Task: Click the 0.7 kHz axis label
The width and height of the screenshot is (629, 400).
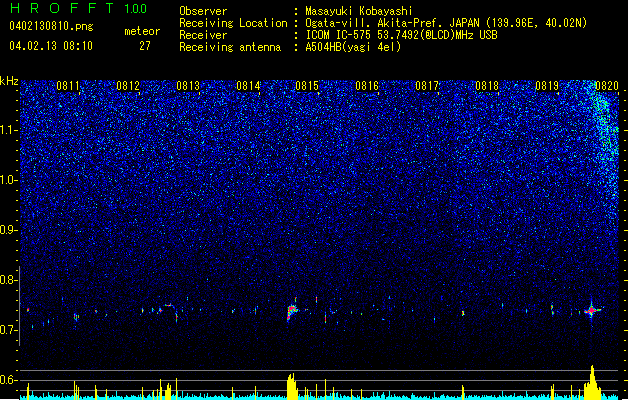Action: (9, 330)
